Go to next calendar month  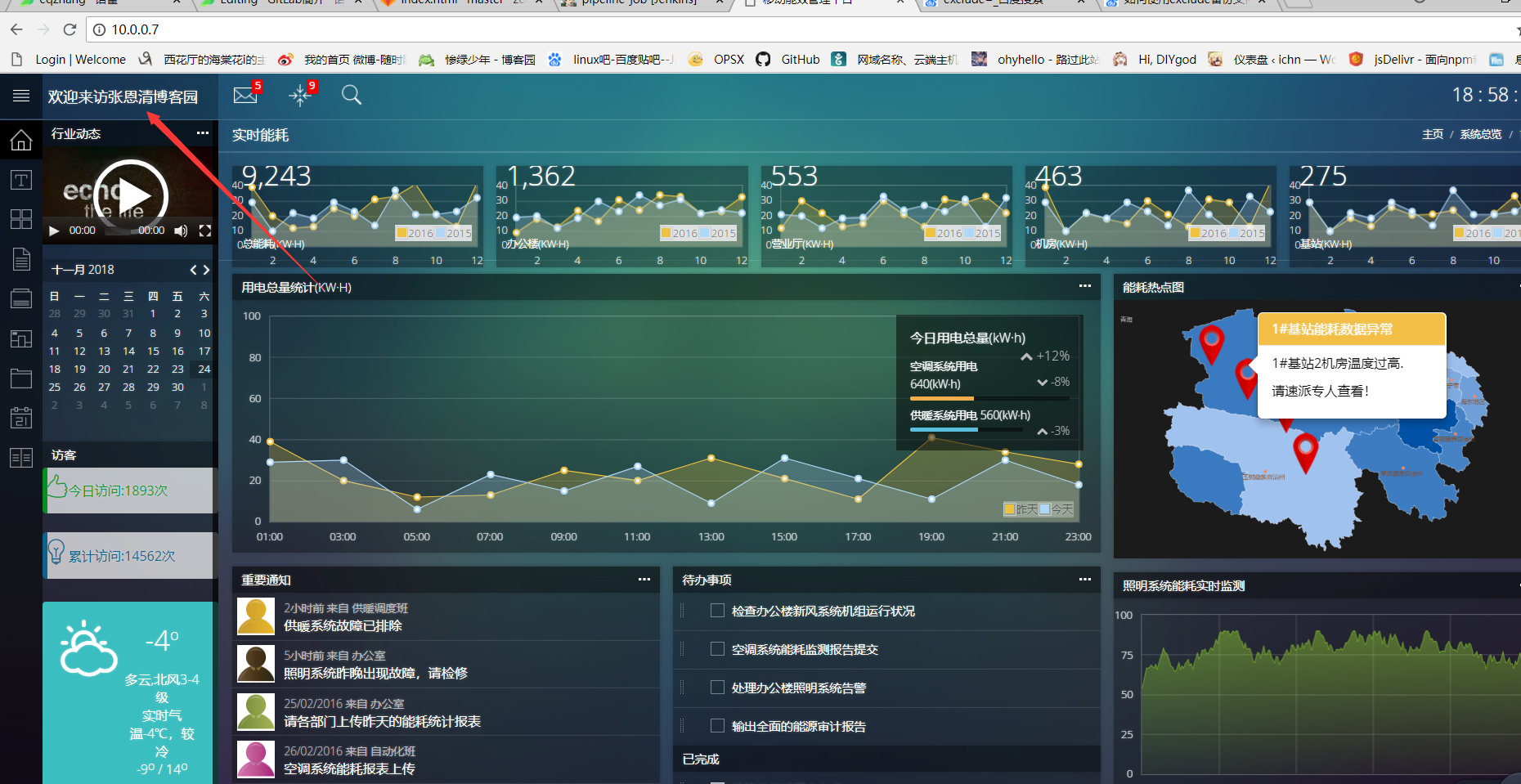point(206,270)
